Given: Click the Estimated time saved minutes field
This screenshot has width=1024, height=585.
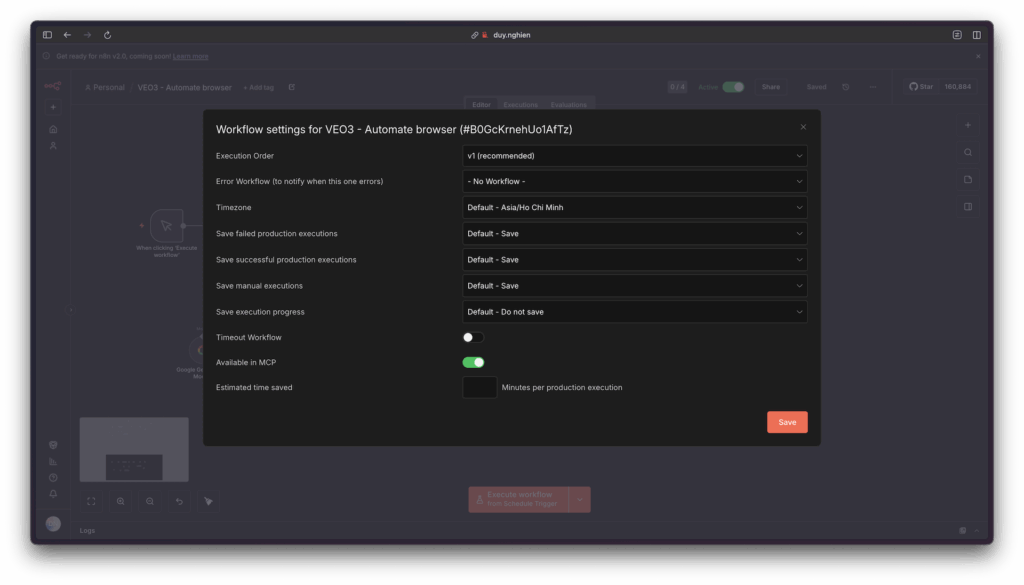Looking at the screenshot, I should click(480, 387).
